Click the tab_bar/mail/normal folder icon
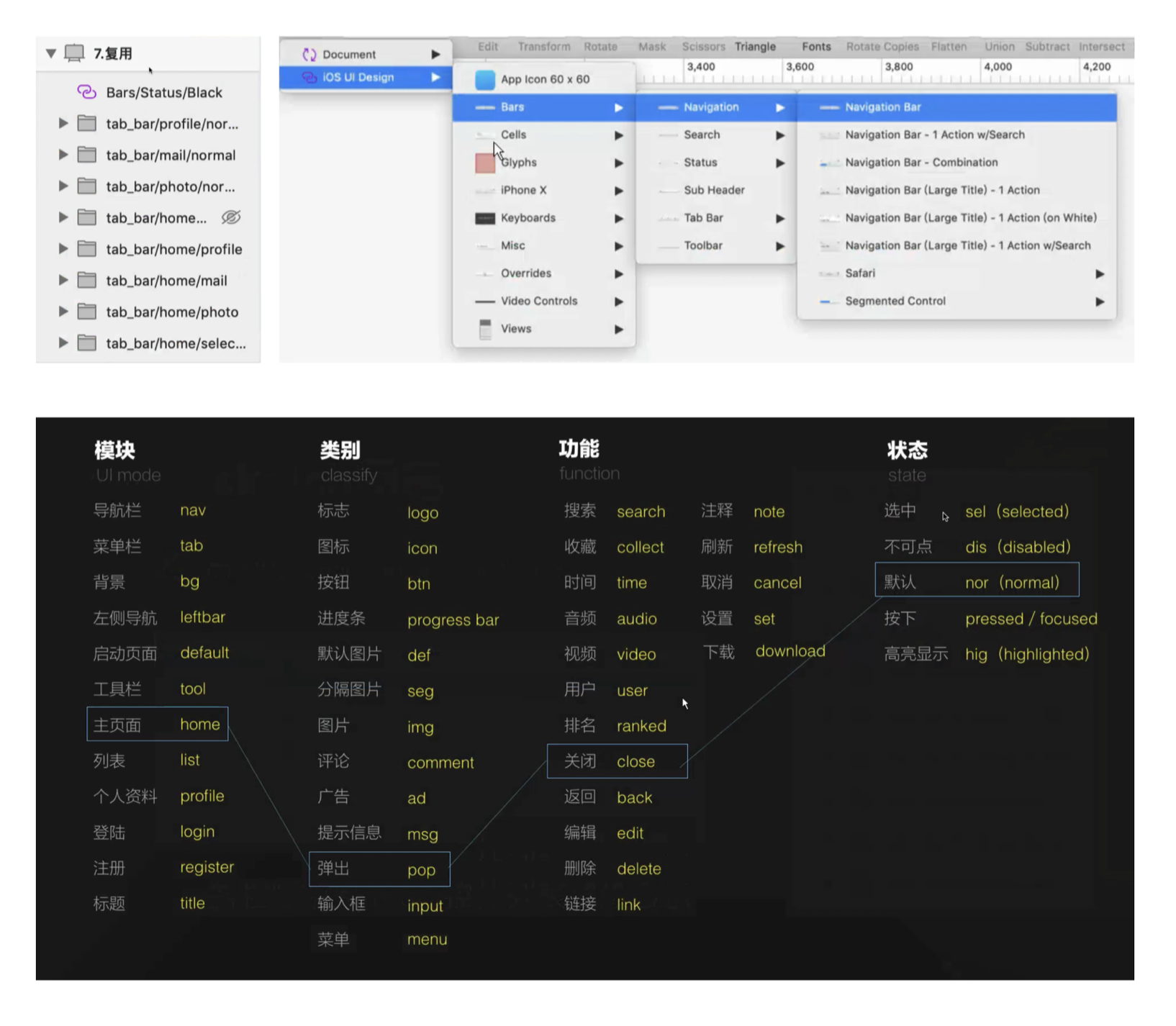Image resolution: width=1176 pixels, height=1026 pixels. (x=87, y=155)
